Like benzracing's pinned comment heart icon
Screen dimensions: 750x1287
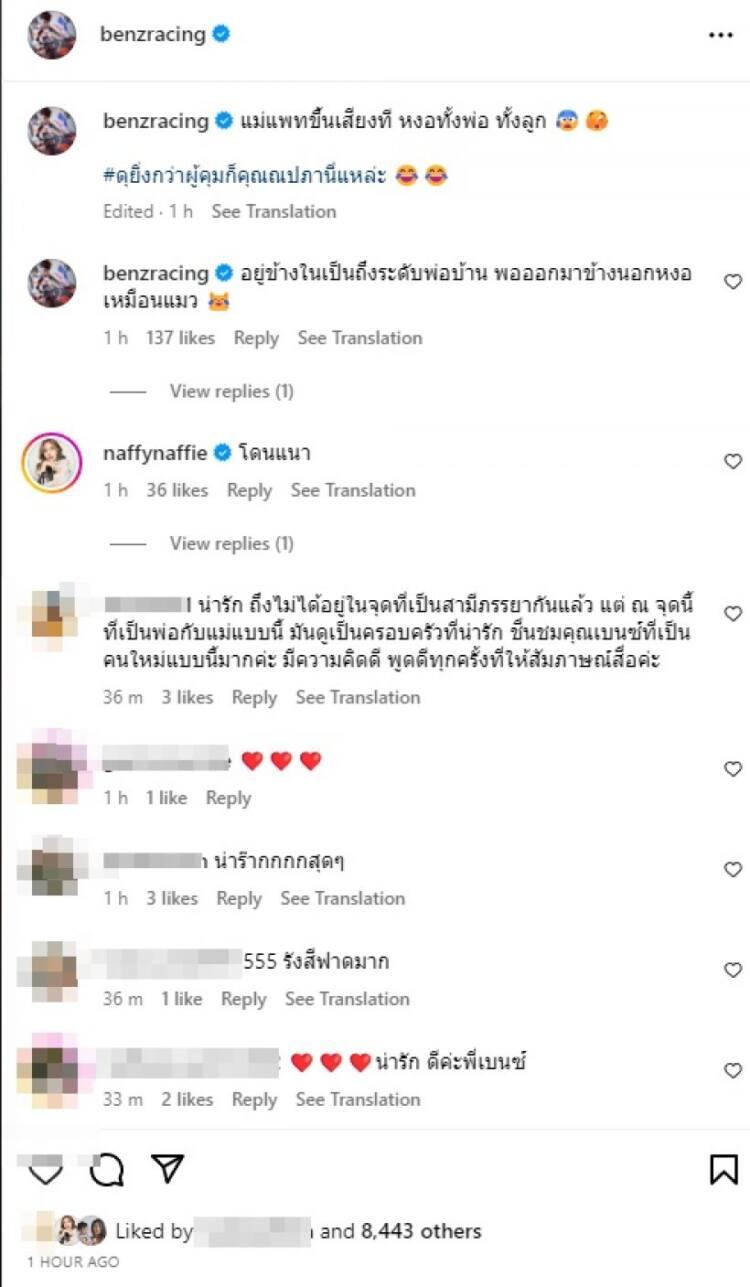coord(732,282)
